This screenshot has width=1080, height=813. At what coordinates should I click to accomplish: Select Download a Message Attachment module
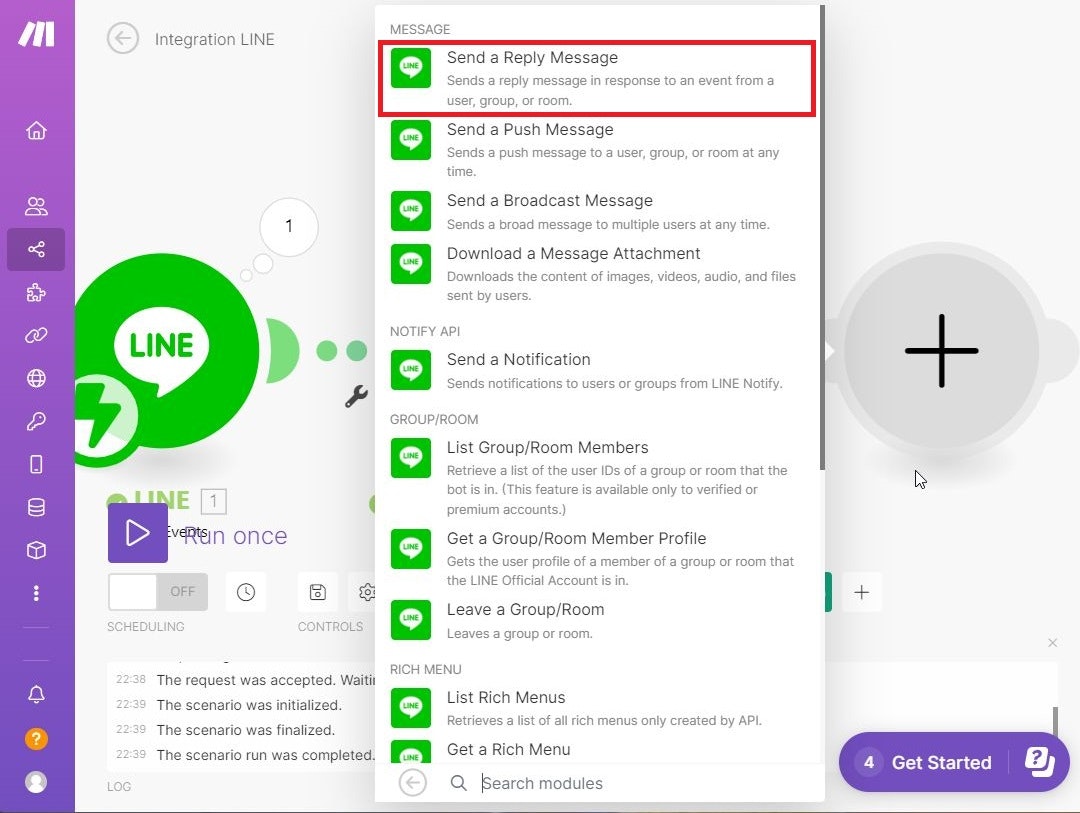pyautogui.click(x=597, y=274)
